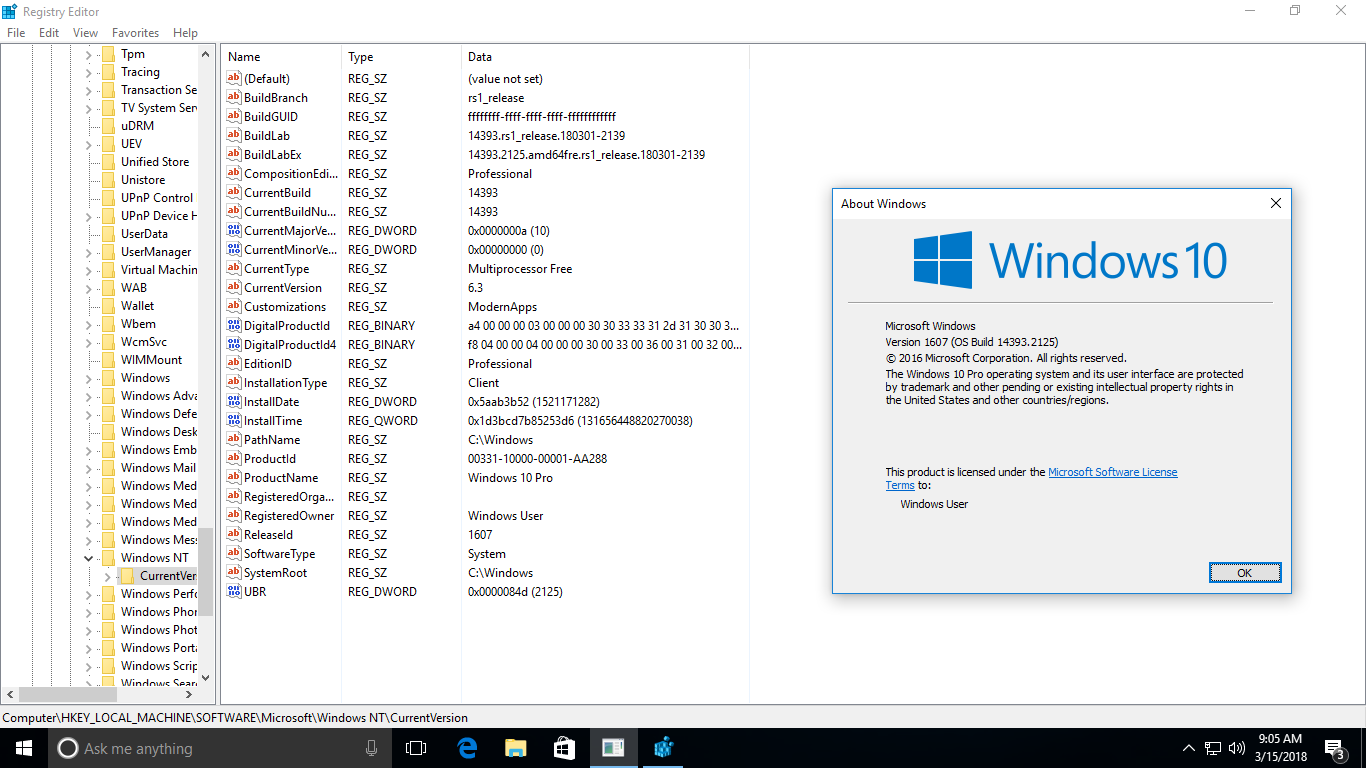This screenshot has width=1366, height=768.
Task: Open the View menu
Action: point(85,33)
